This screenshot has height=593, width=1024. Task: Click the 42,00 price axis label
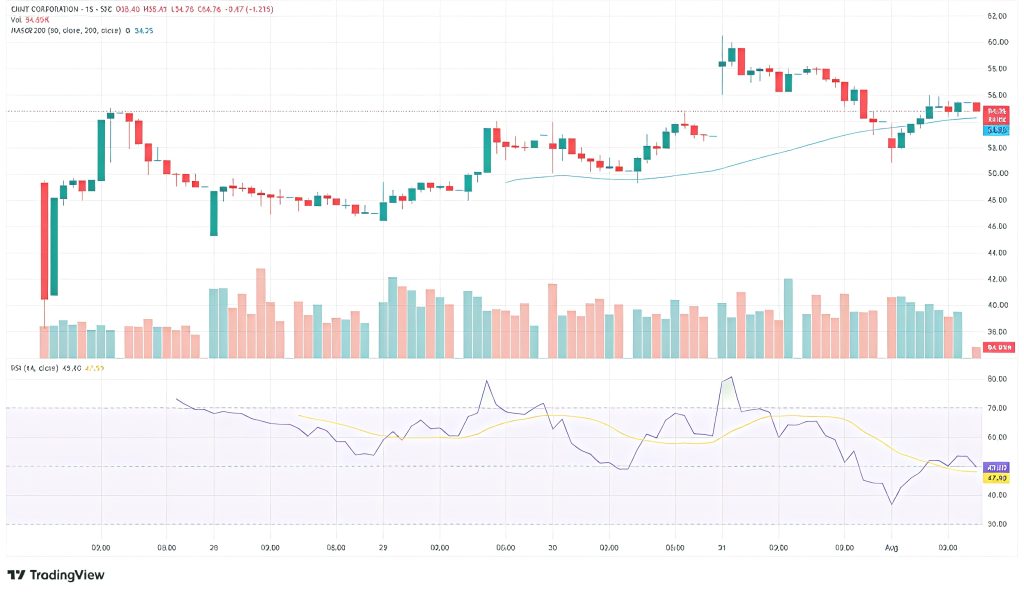pyautogui.click(x=997, y=279)
